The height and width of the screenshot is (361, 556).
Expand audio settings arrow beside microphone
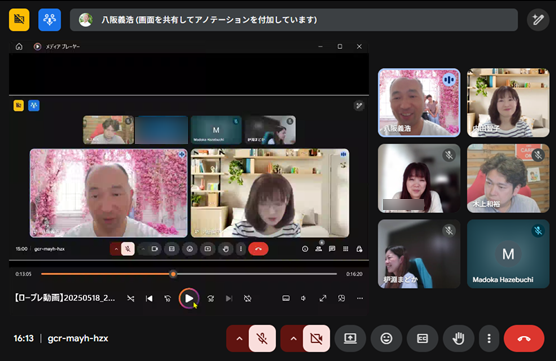(x=239, y=338)
